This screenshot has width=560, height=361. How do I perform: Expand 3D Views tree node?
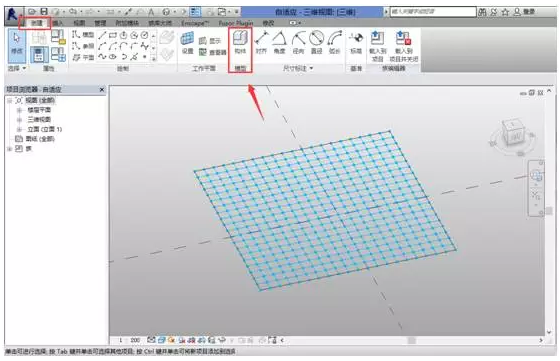[x=19, y=120]
